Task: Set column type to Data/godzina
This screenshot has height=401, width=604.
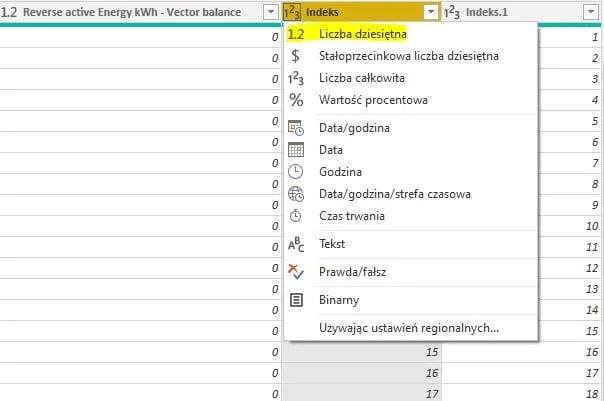Action: pos(411,128)
